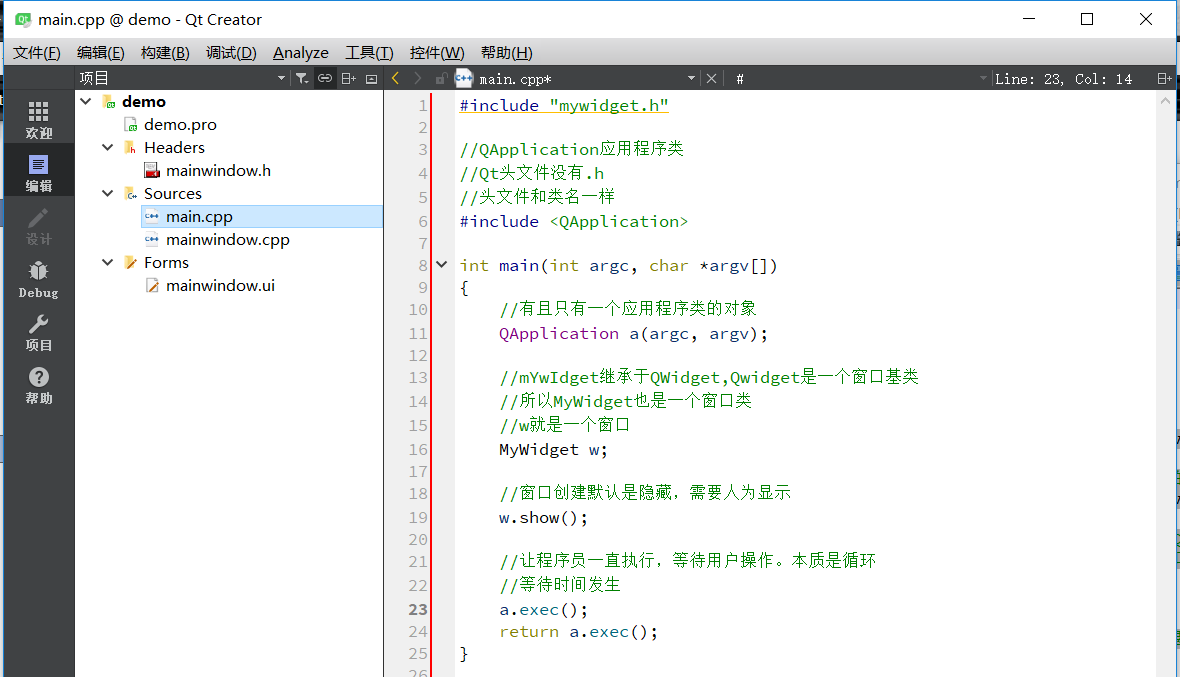Go forward in editor navigation history

click(418, 78)
